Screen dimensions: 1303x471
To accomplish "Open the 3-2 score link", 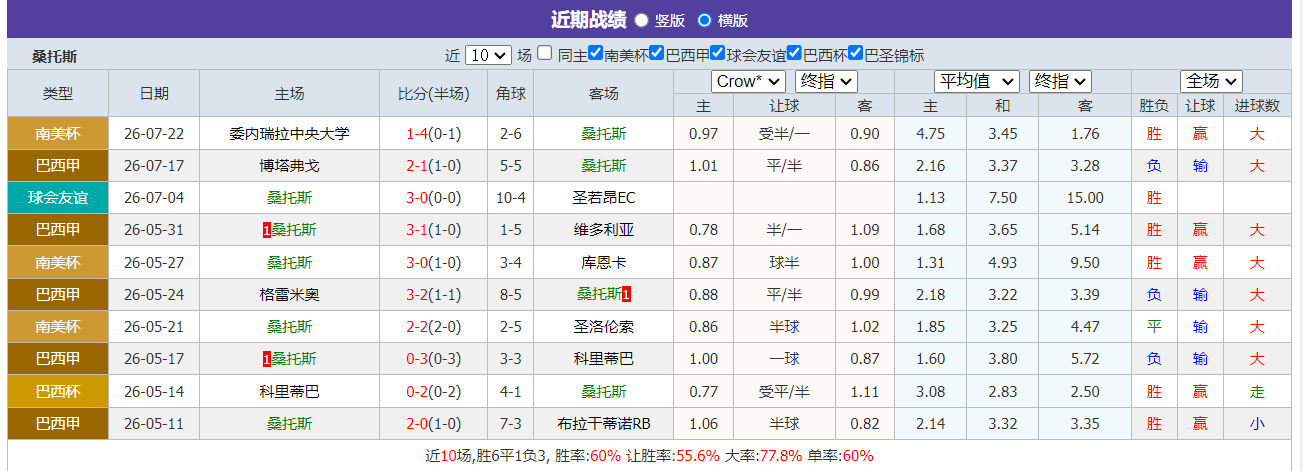I will pyautogui.click(x=418, y=295).
